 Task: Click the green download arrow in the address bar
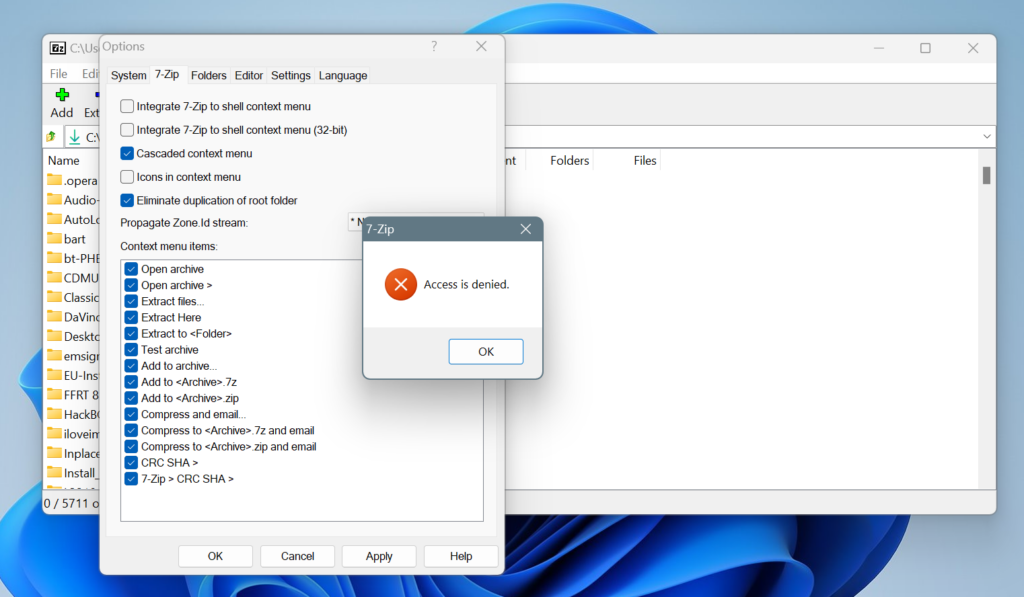[74, 136]
